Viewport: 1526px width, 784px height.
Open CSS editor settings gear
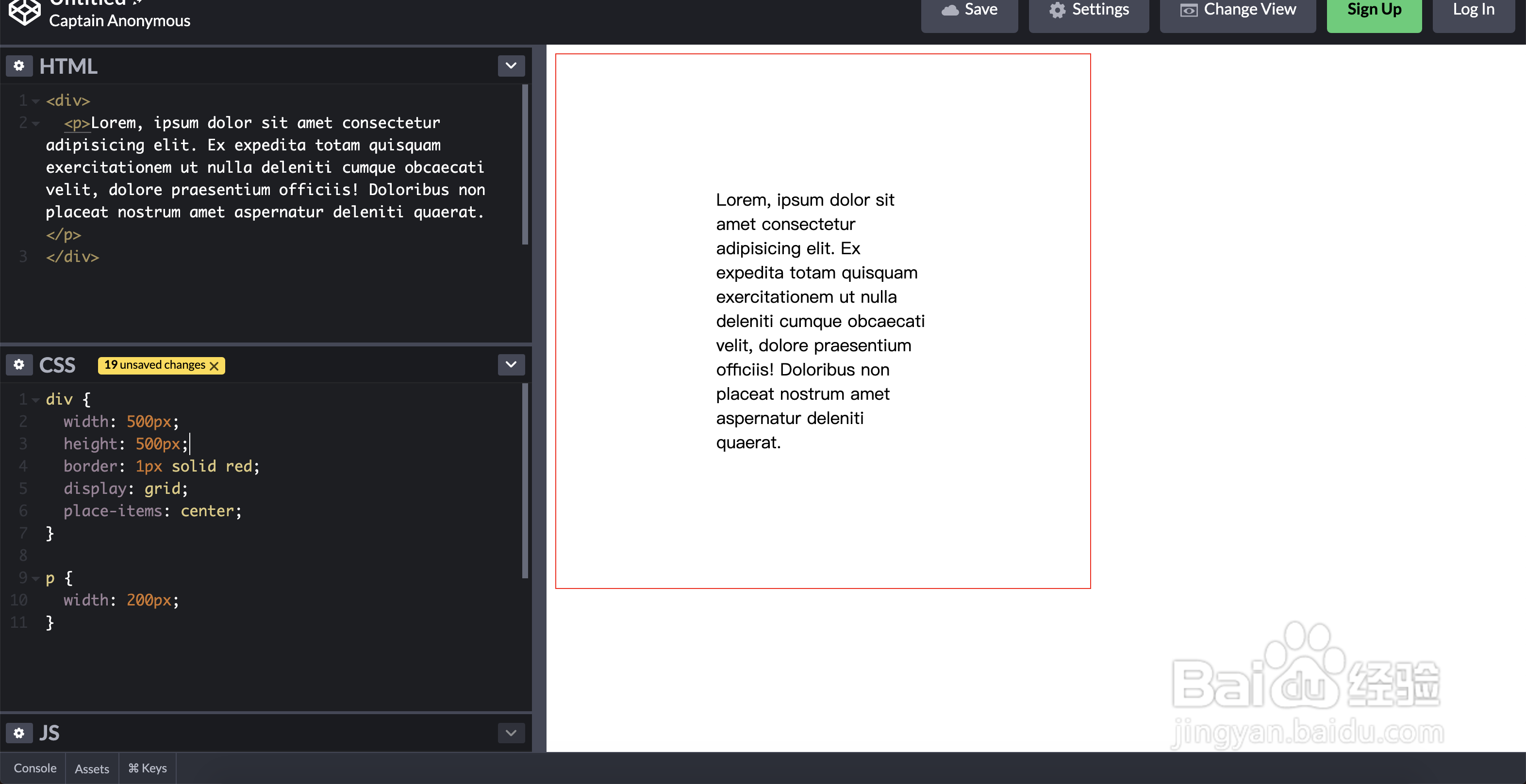tap(19, 365)
